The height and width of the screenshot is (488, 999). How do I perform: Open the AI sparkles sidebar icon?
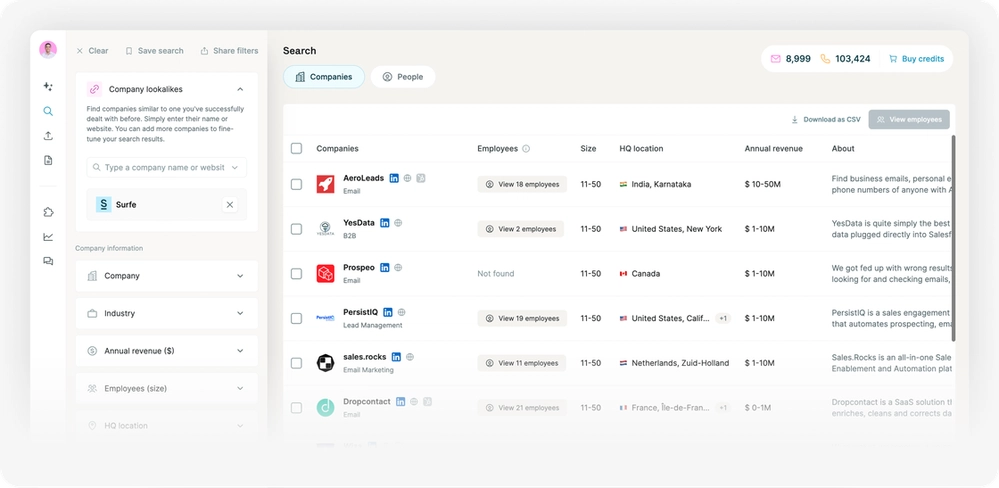click(x=48, y=87)
